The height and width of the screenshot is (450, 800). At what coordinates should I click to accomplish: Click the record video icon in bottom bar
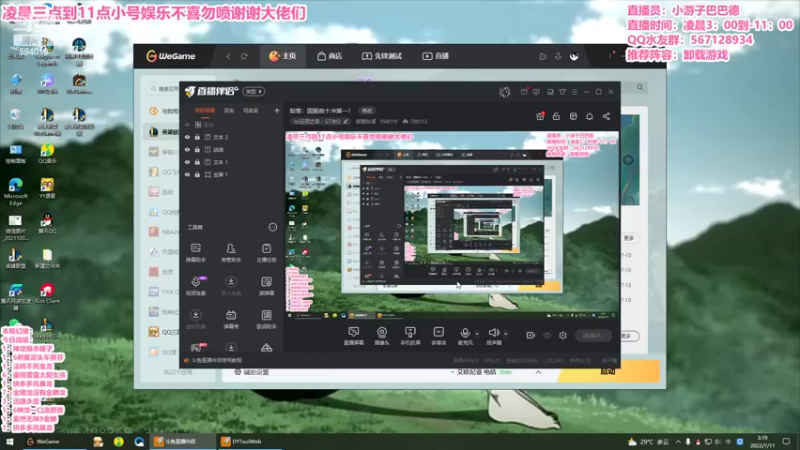[531, 335]
